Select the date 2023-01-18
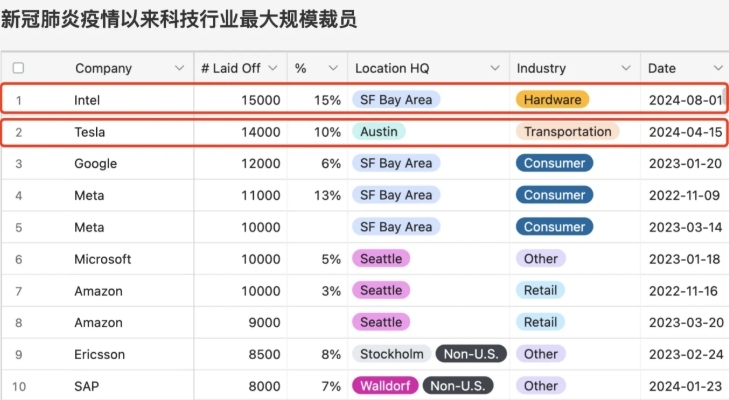This screenshot has height=400, width=729. [684, 259]
